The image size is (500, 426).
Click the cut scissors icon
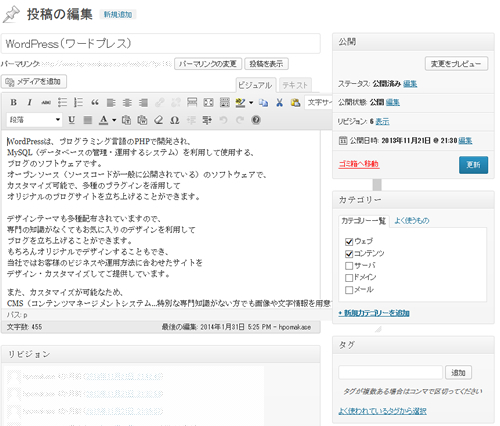[x=279, y=102]
